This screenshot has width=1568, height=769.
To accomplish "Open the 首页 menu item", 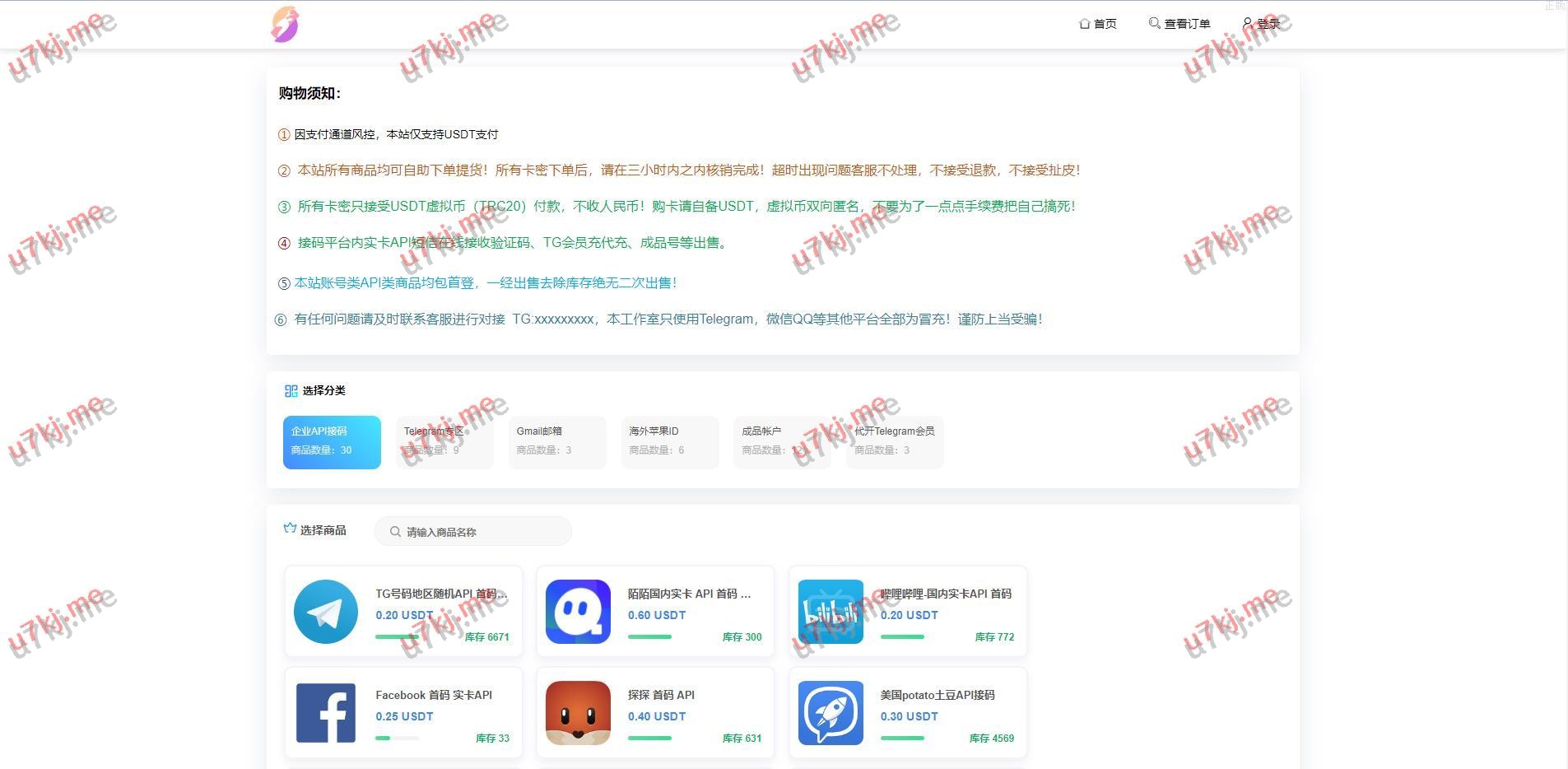I will point(1103,24).
